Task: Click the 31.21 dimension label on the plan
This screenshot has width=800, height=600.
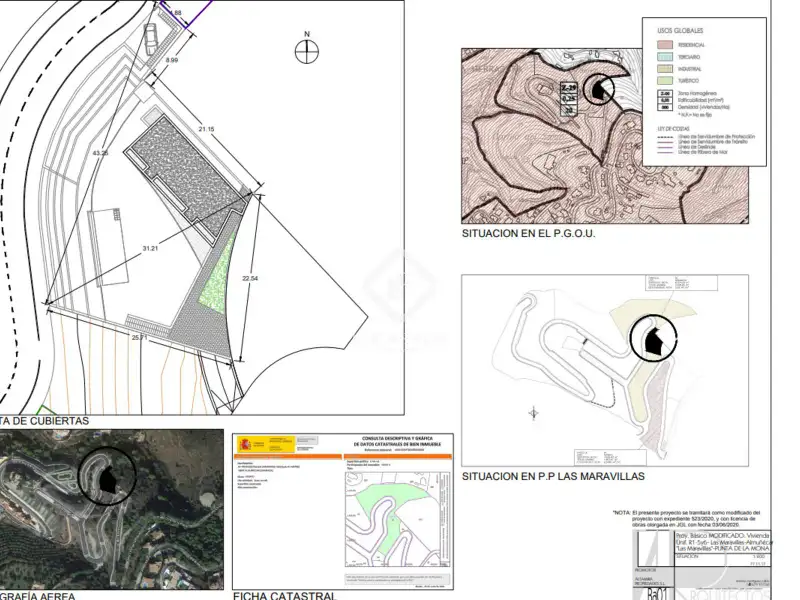Action: pos(151,248)
